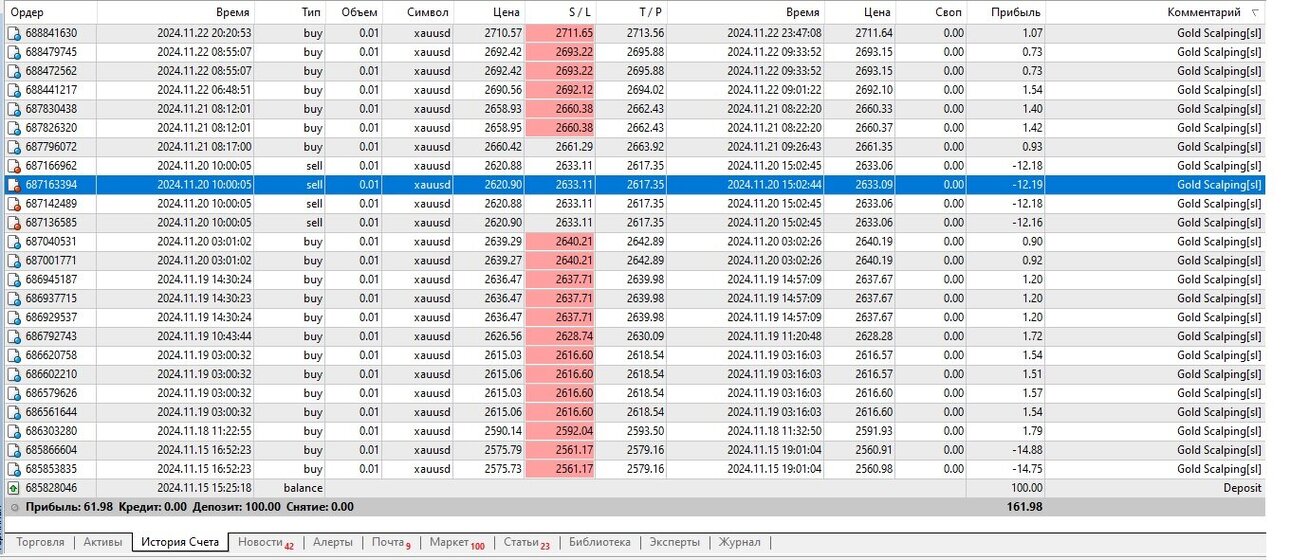Switch to the Алерты tab
This screenshot has width=1290, height=560.
pos(333,542)
